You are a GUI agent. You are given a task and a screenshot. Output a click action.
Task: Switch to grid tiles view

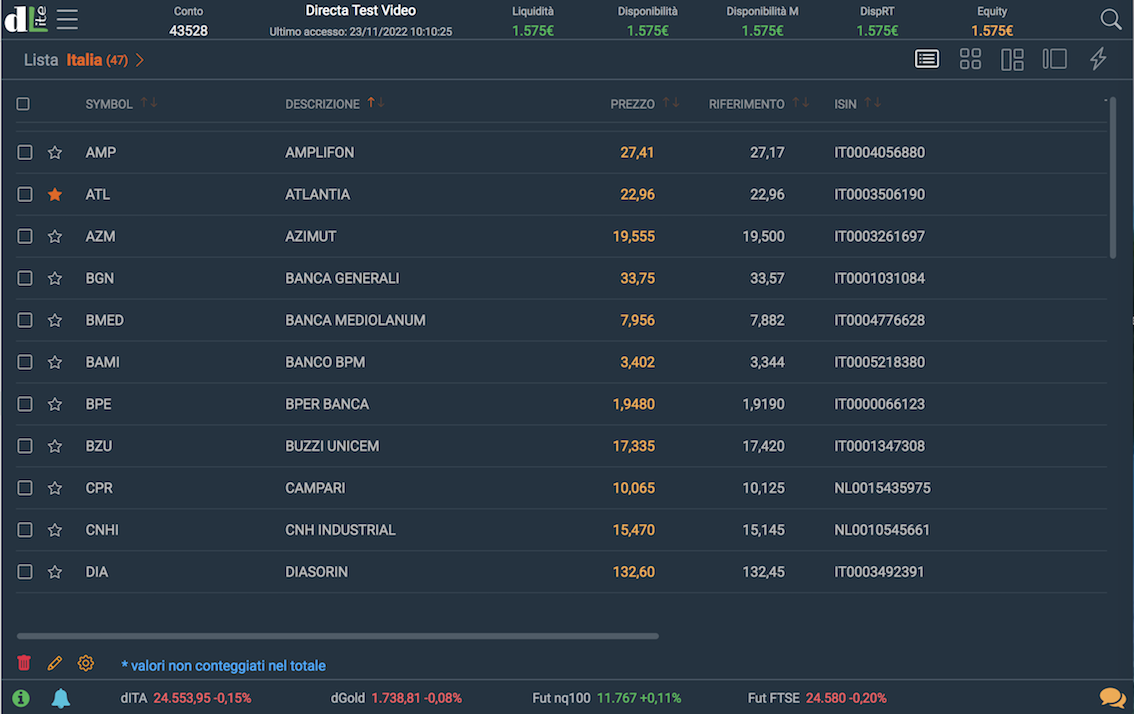point(970,59)
